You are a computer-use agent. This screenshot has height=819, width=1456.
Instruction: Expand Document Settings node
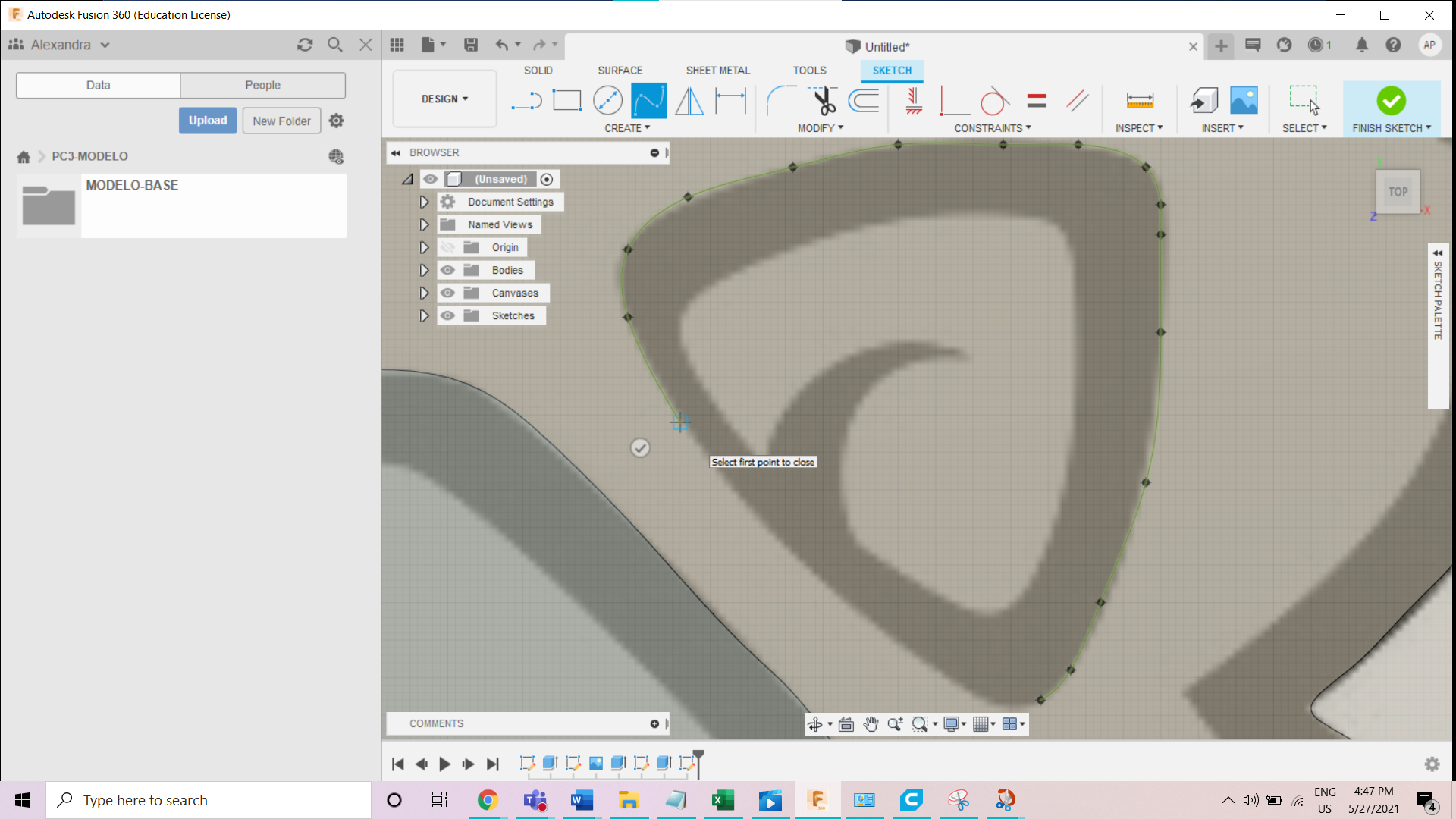point(424,202)
